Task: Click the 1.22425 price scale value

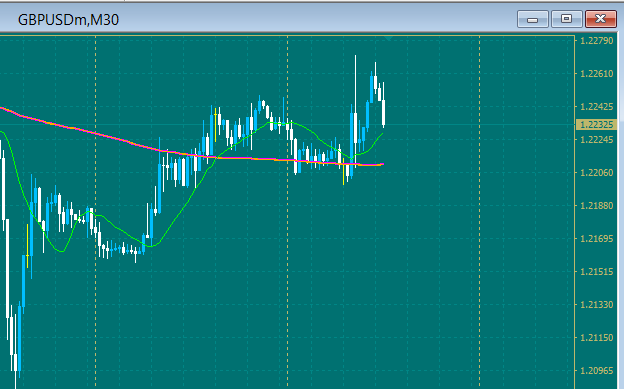Action: point(597,107)
